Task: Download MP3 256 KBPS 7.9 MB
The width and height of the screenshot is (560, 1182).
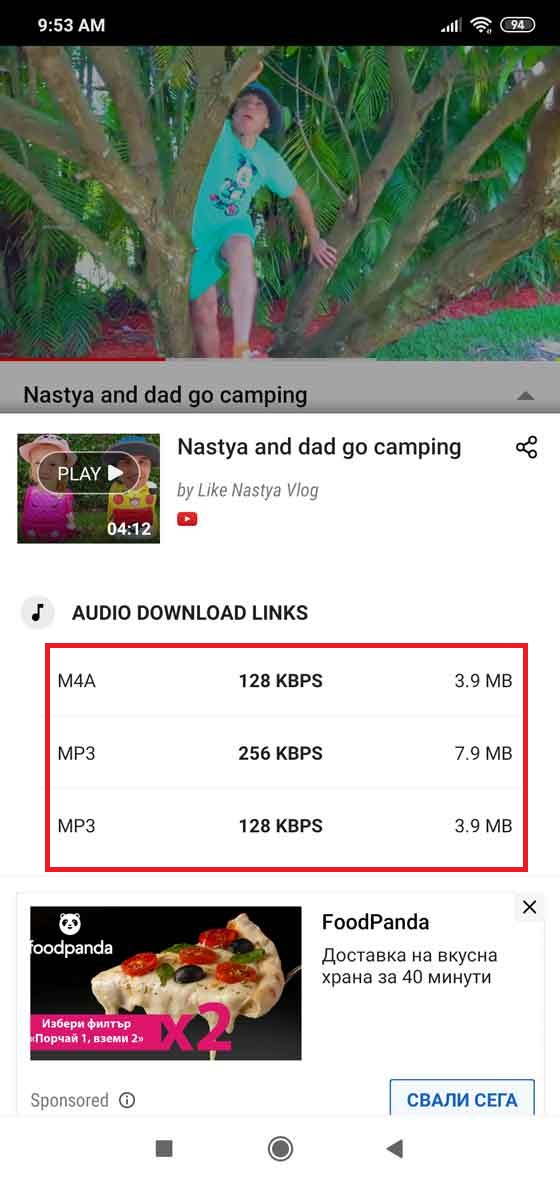Action: [x=285, y=752]
